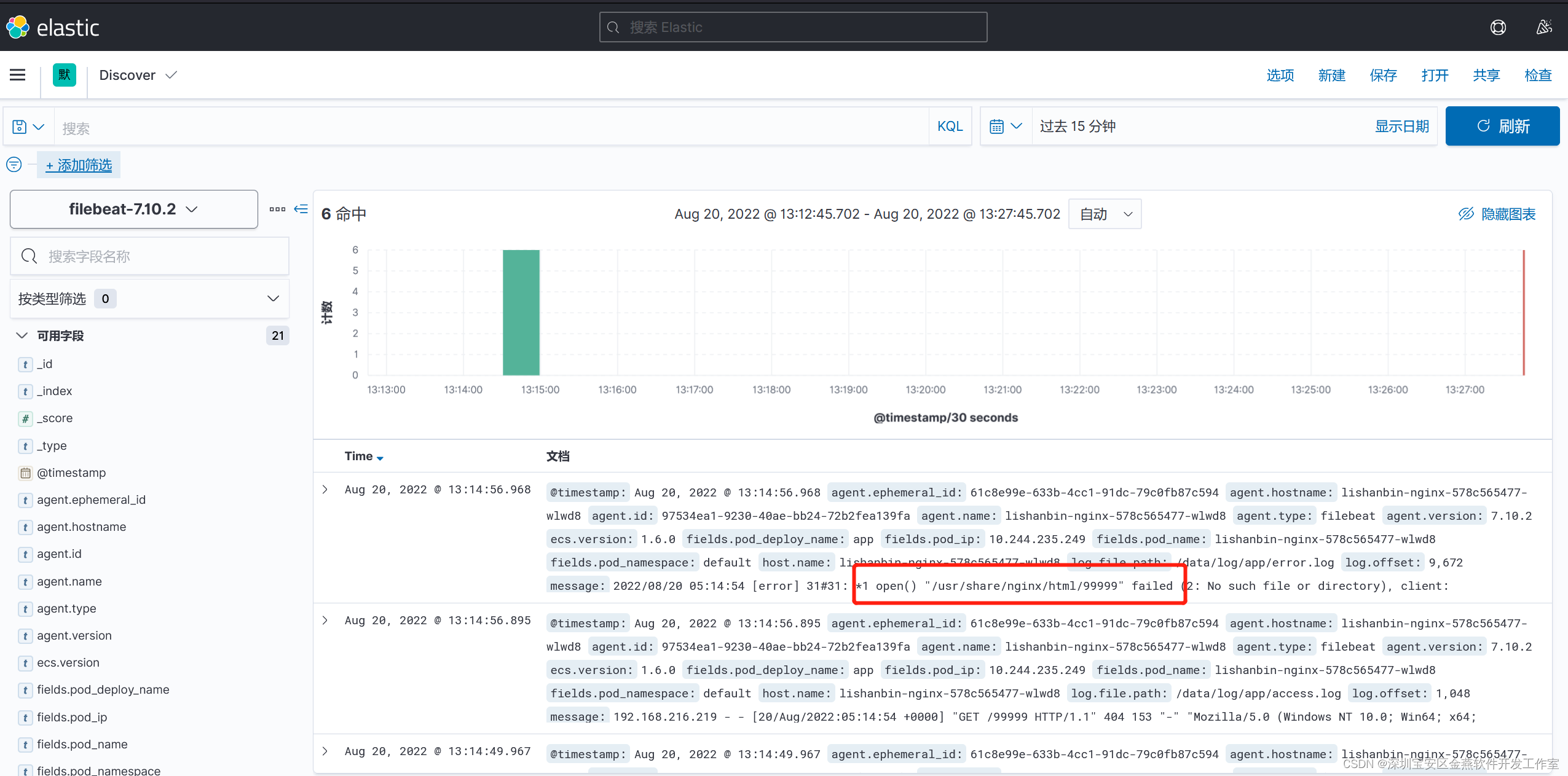This screenshot has height=776, width=1568.
Task: Expand the filter by type dropdown
Action: pyautogui.click(x=149, y=299)
